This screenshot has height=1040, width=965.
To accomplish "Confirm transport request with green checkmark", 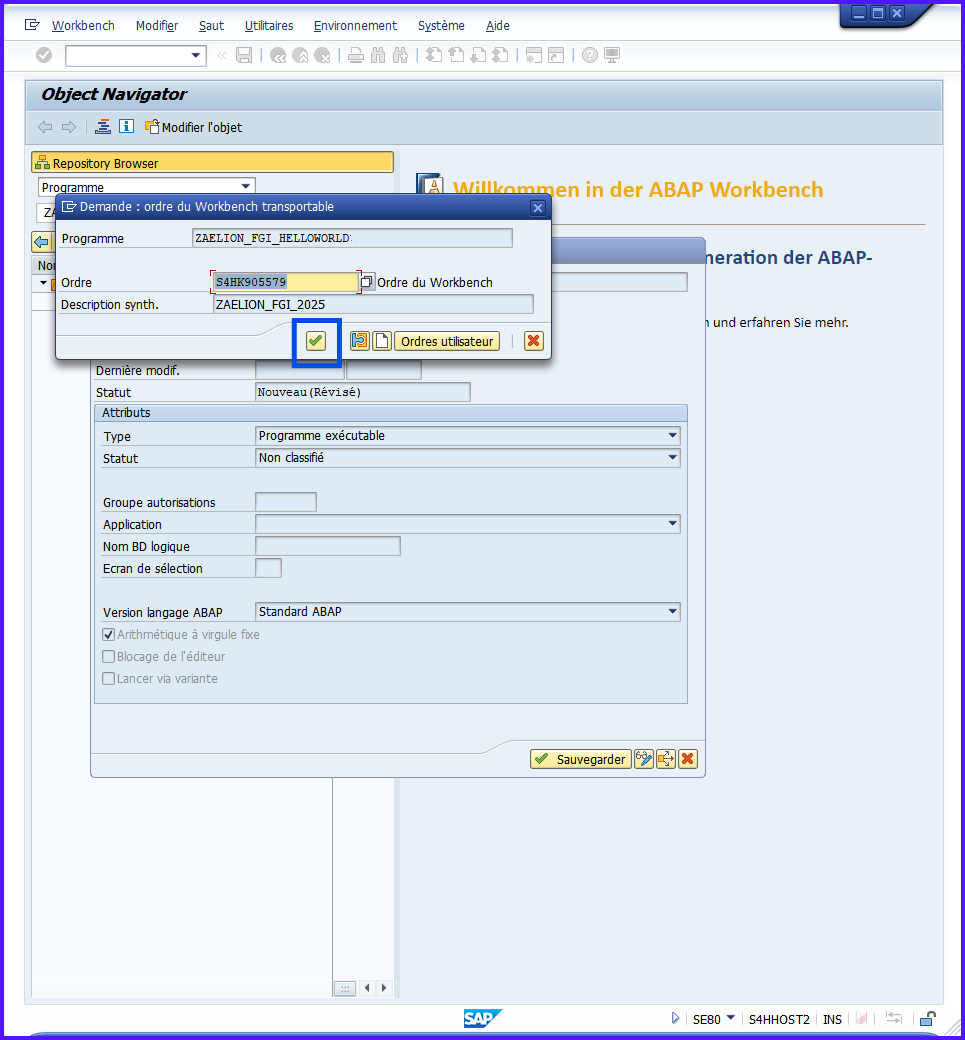I will 316,341.
